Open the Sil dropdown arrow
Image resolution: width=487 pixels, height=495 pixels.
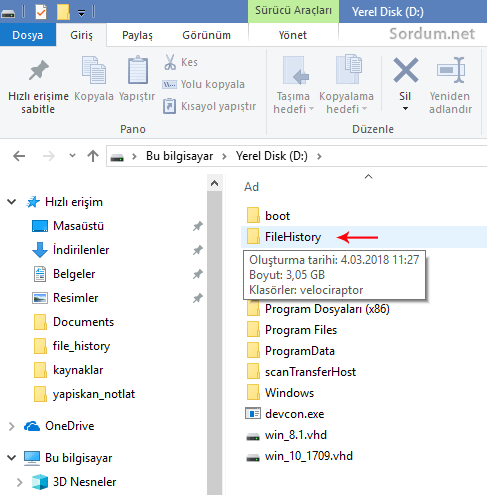(405, 109)
